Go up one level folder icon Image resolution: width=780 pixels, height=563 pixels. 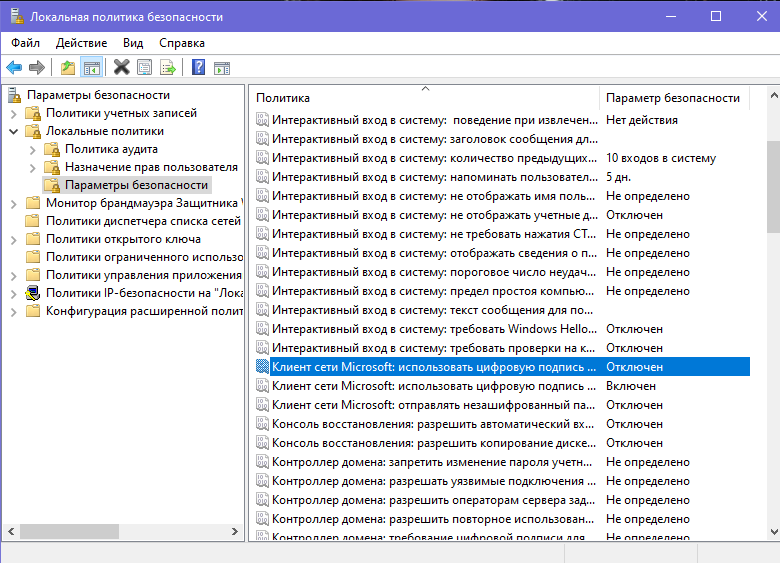[68, 67]
